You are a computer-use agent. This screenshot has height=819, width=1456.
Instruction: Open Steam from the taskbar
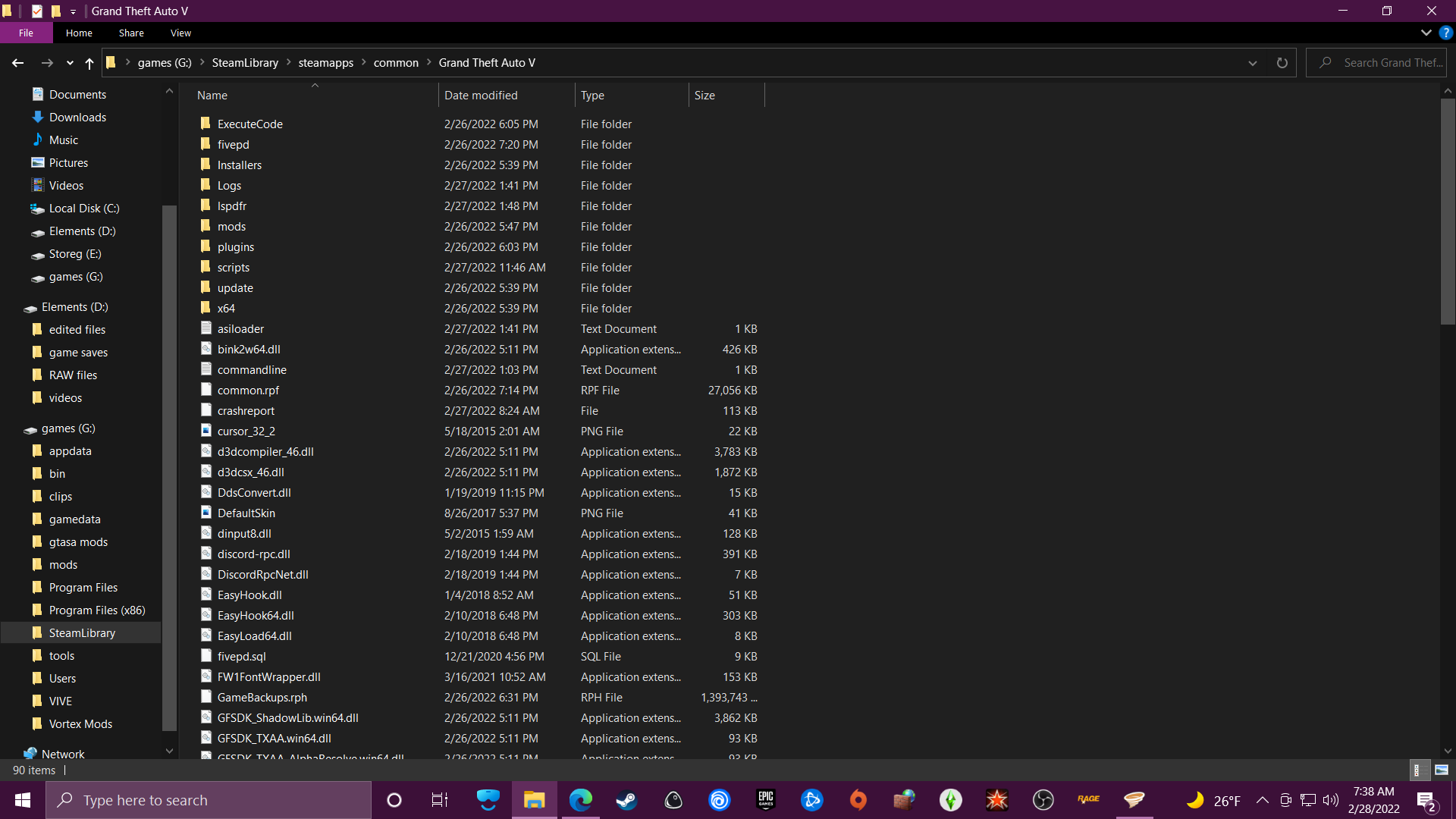coord(626,800)
